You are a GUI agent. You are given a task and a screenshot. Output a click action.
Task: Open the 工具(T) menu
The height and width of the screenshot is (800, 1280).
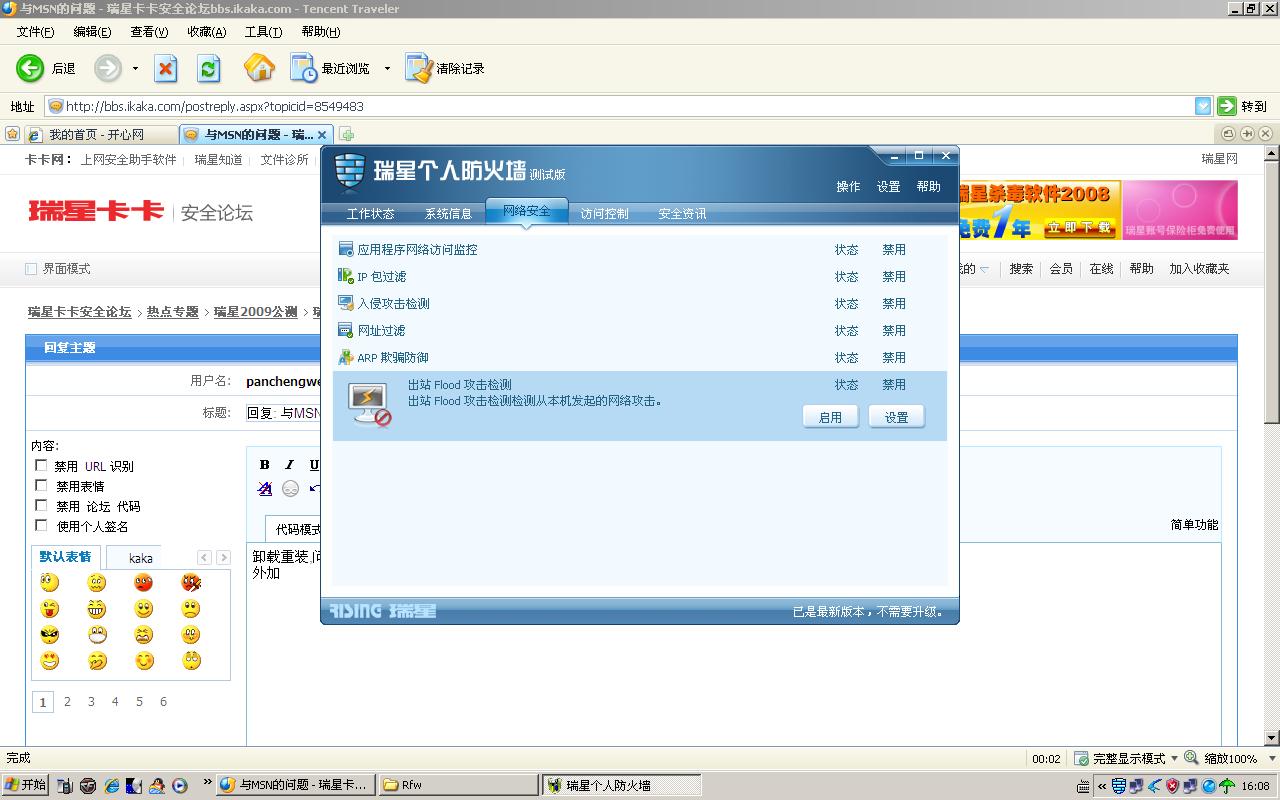(x=264, y=32)
